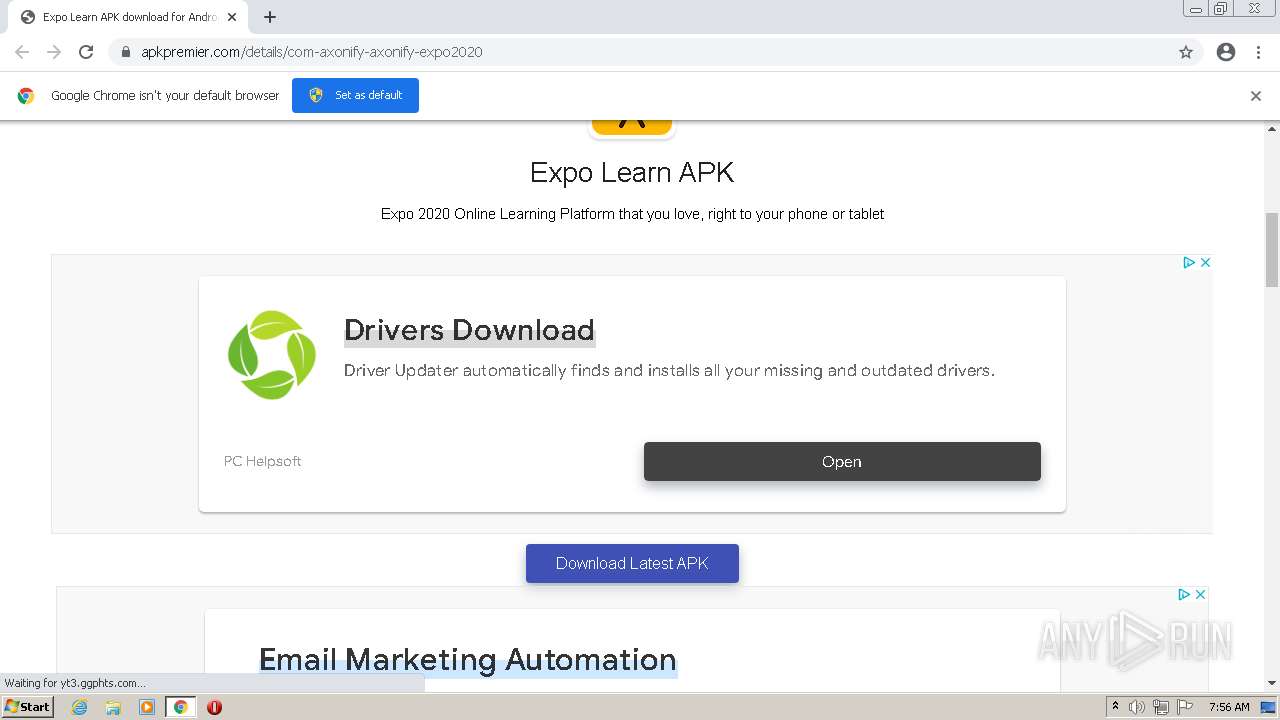This screenshot has height=720, width=1280.
Task: Open Email Marketing Automation ad headline
Action: 468,659
